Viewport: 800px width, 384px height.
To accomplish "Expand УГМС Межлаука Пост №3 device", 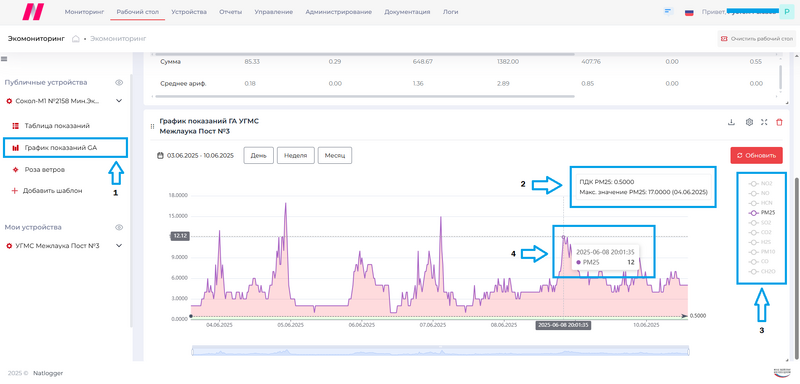I will 119,246.
